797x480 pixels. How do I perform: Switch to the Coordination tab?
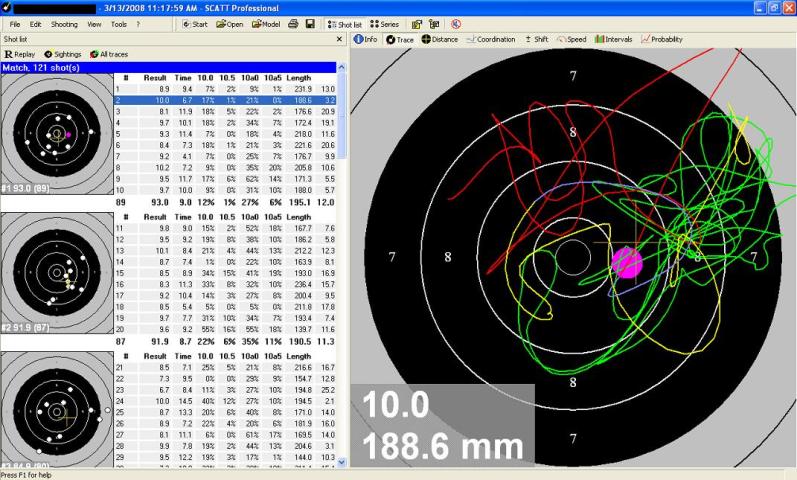coord(491,39)
